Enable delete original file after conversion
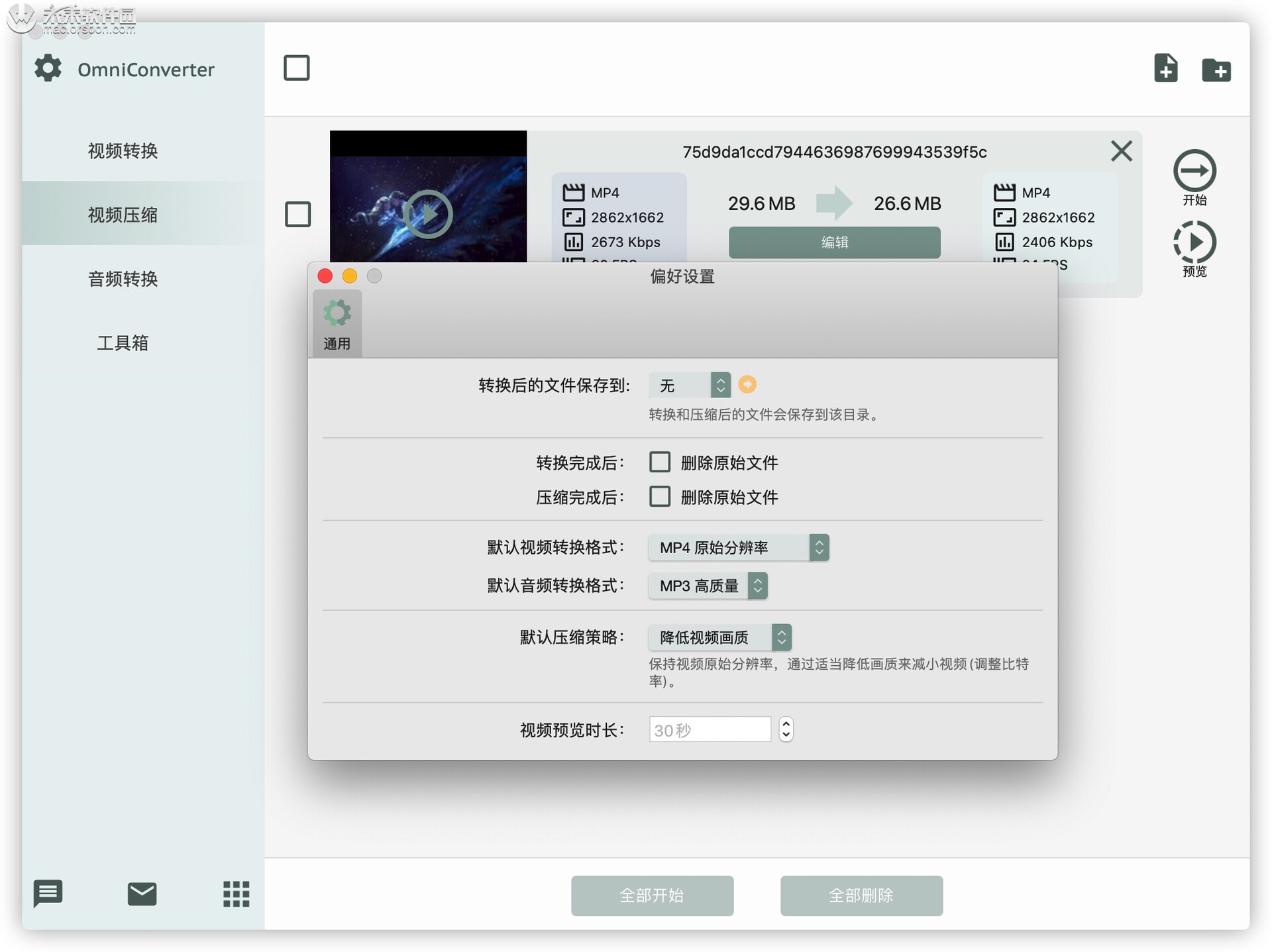This screenshot has height=952, width=1272. pyautogui.click(x=659, y=462)
